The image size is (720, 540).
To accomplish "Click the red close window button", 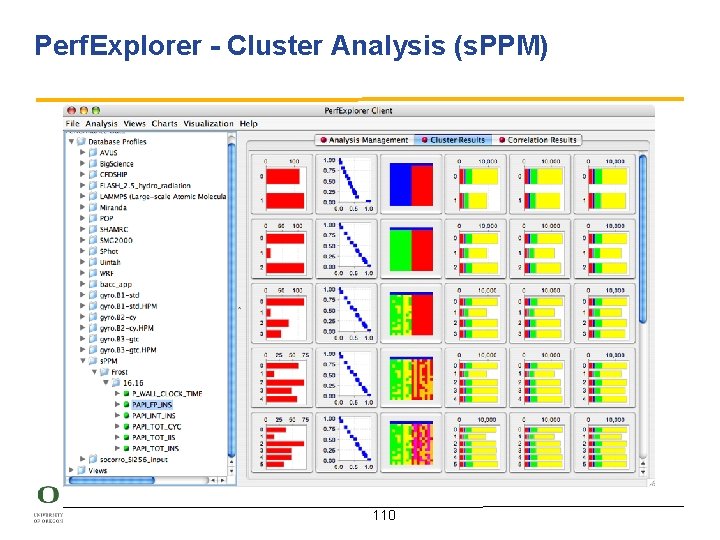I will coord(71,111).
